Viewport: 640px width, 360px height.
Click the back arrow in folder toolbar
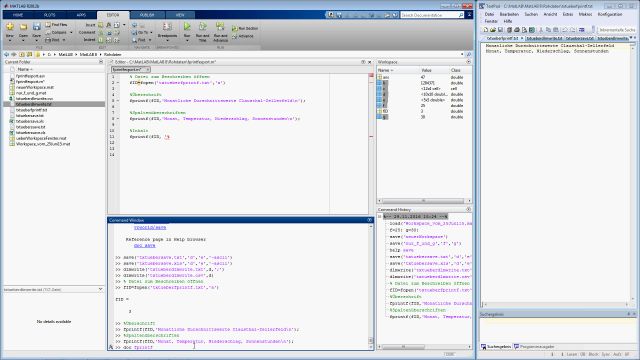click(6, 54)
